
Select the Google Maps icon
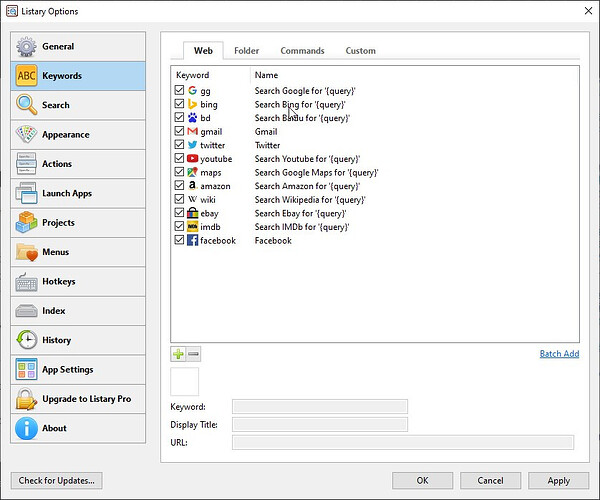pyautogui.click(x=192, y=172)
